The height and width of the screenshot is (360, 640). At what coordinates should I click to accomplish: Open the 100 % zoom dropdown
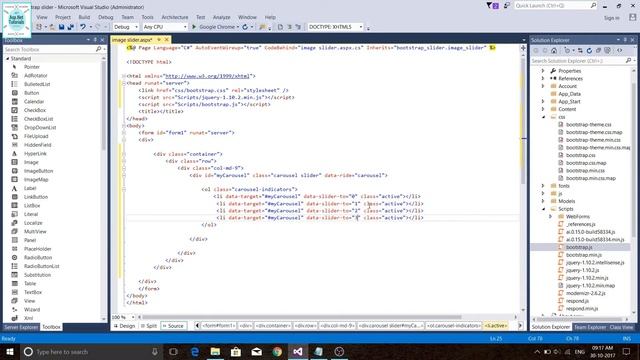pyautogui.click(x=133, y=317)
